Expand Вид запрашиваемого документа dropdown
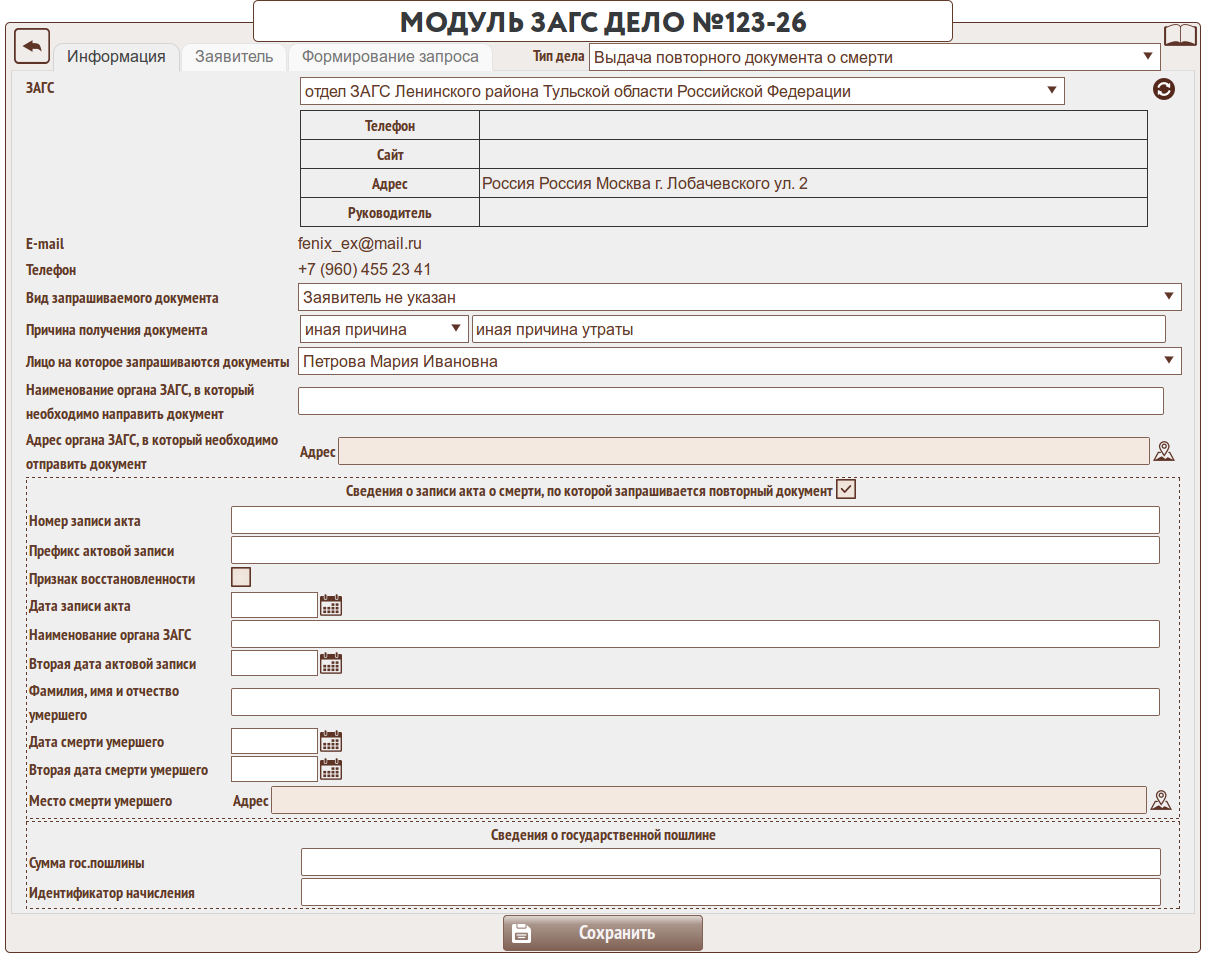 coord(739,297)
